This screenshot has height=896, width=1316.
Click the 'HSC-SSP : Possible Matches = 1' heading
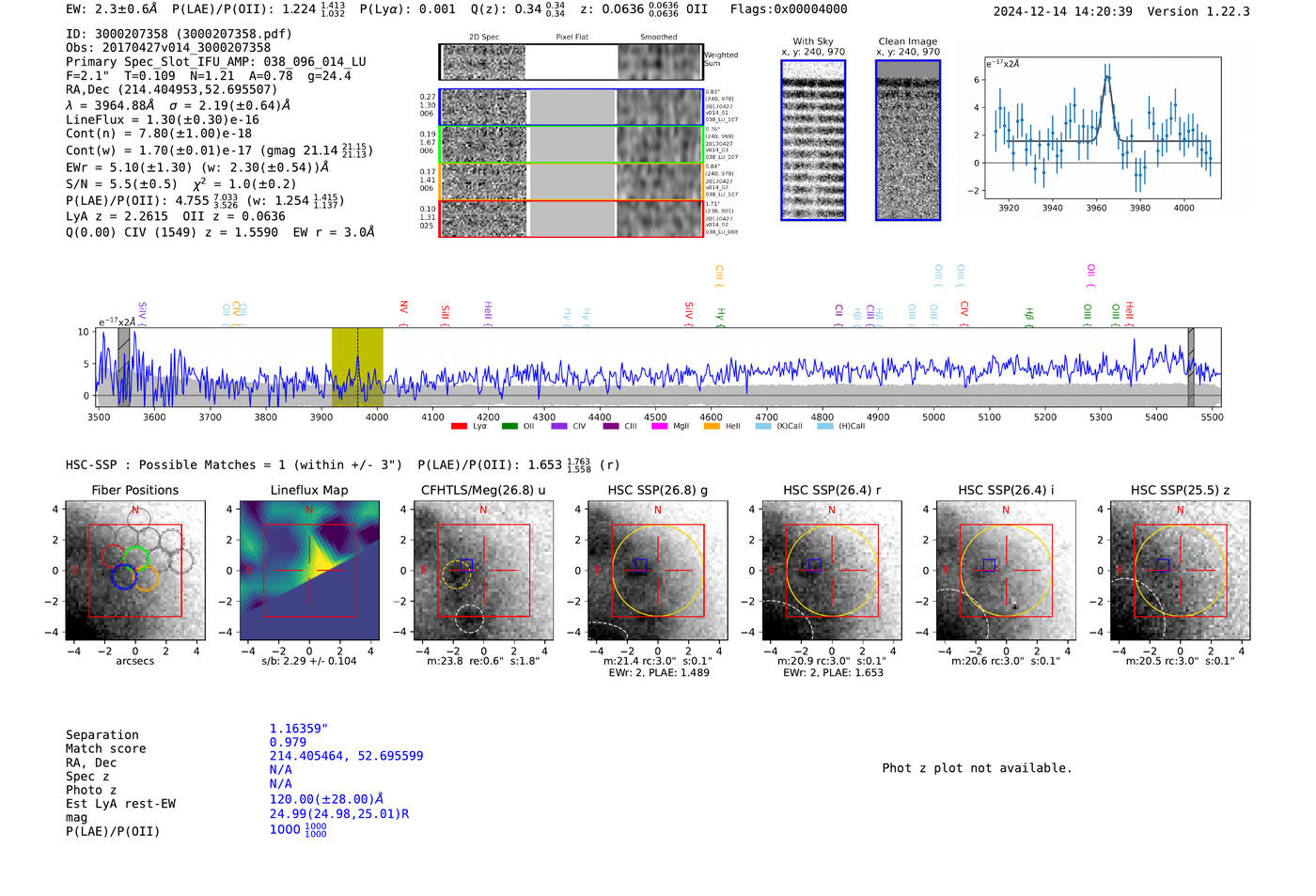click(x=234, y=465)
